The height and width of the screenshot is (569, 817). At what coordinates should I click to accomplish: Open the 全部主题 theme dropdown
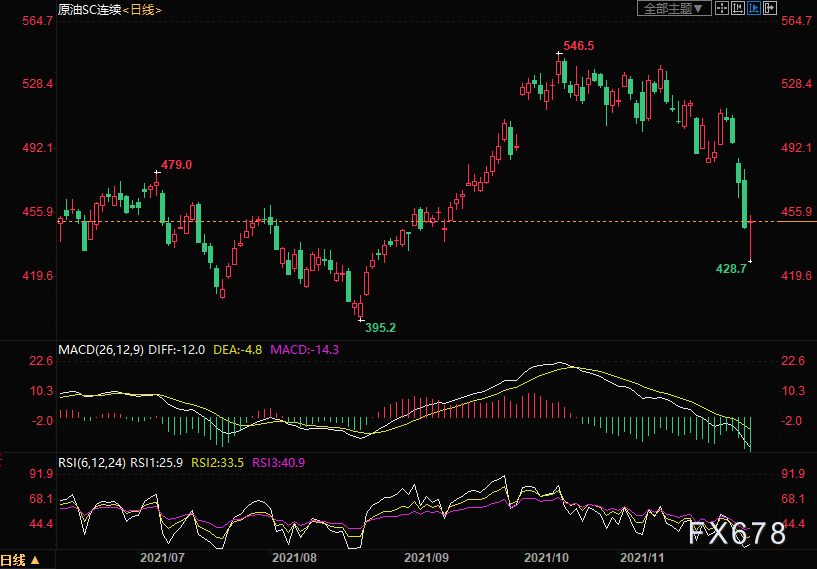click(x=675, y=8)
